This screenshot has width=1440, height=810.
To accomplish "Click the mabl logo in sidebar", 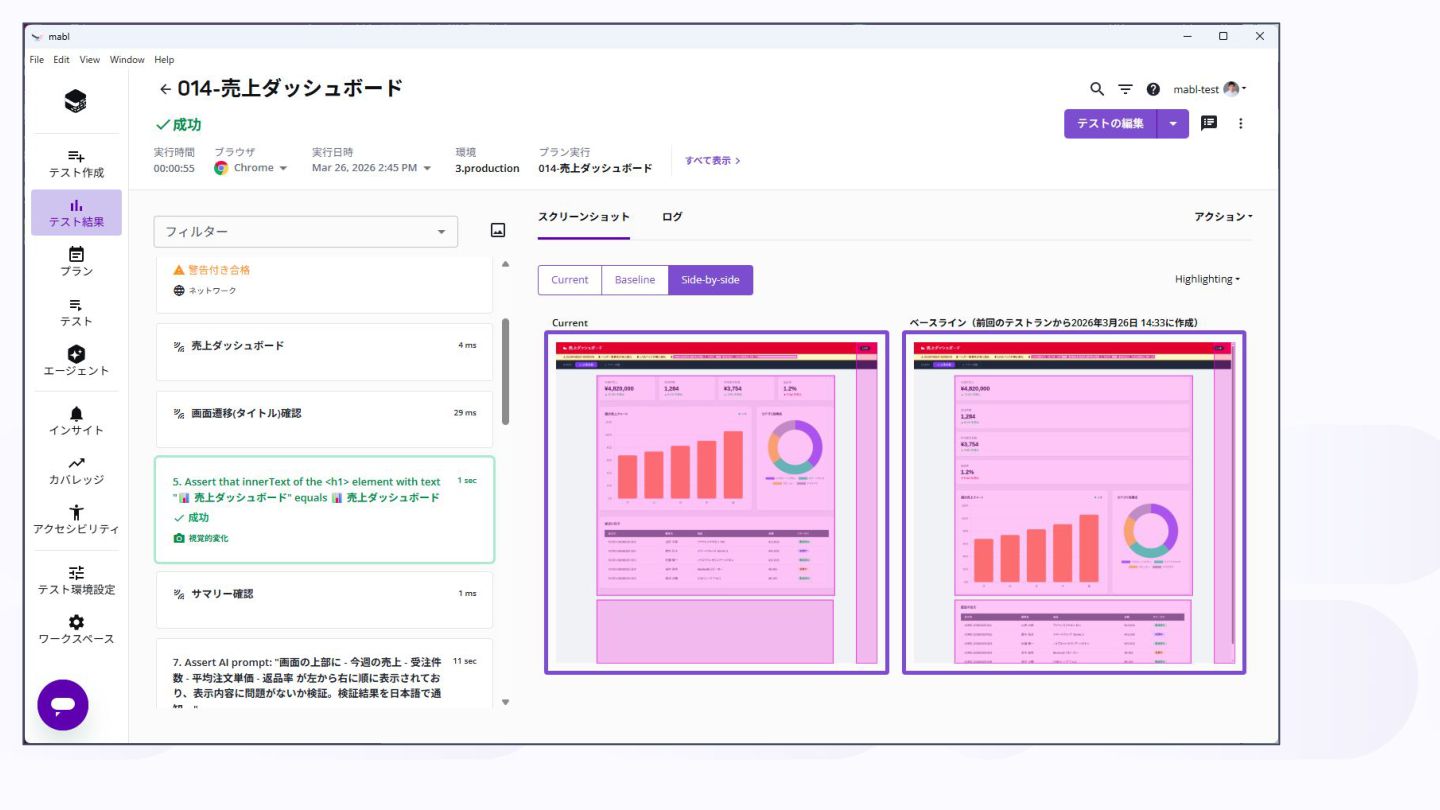I will pyautogui.click(x=76, y=100).
